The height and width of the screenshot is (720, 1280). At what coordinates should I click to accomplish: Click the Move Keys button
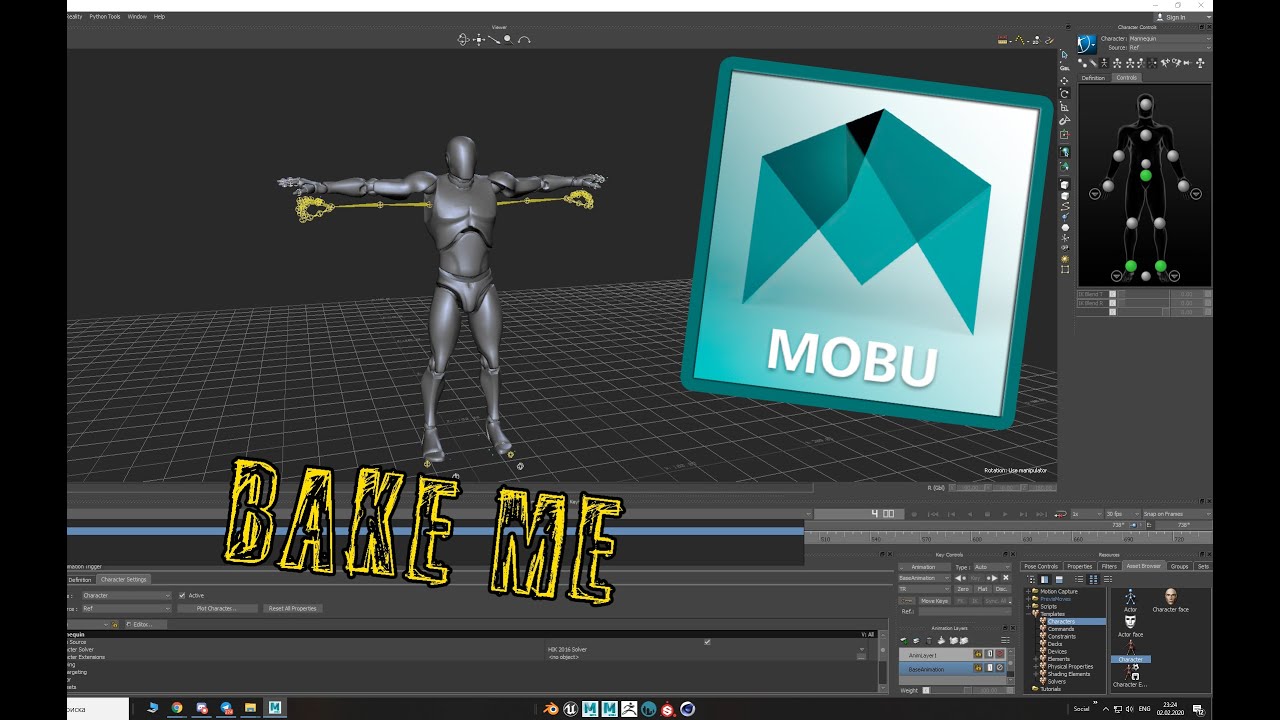click(934, 601)
